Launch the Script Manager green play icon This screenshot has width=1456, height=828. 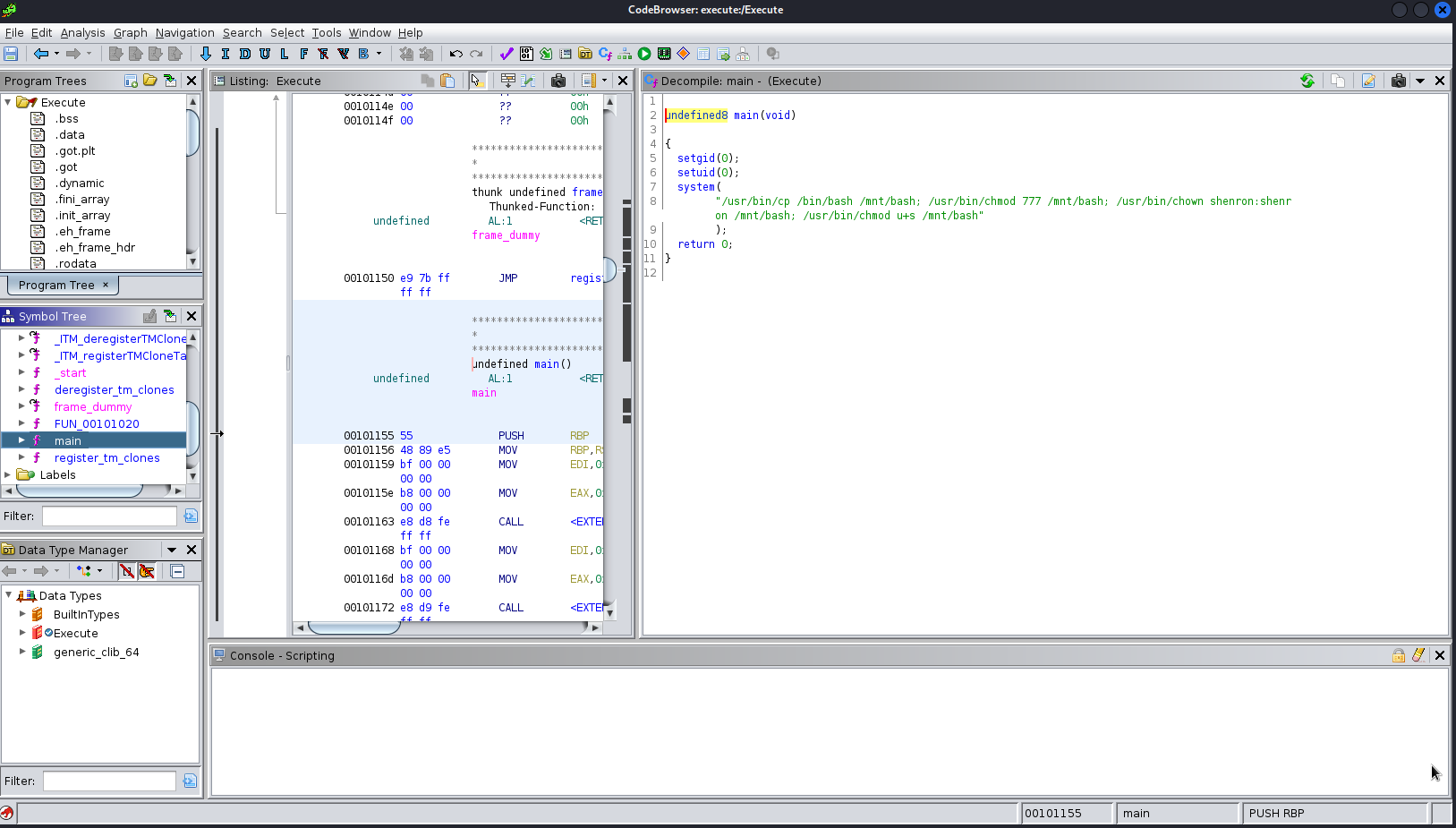tap(644, 54)
